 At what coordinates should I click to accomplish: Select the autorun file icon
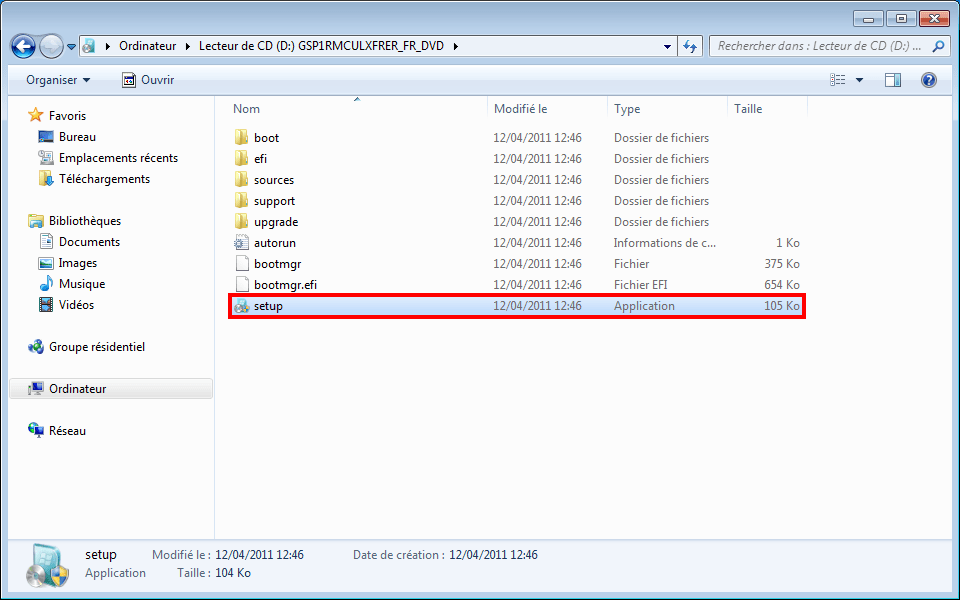[x=241, y=242]
